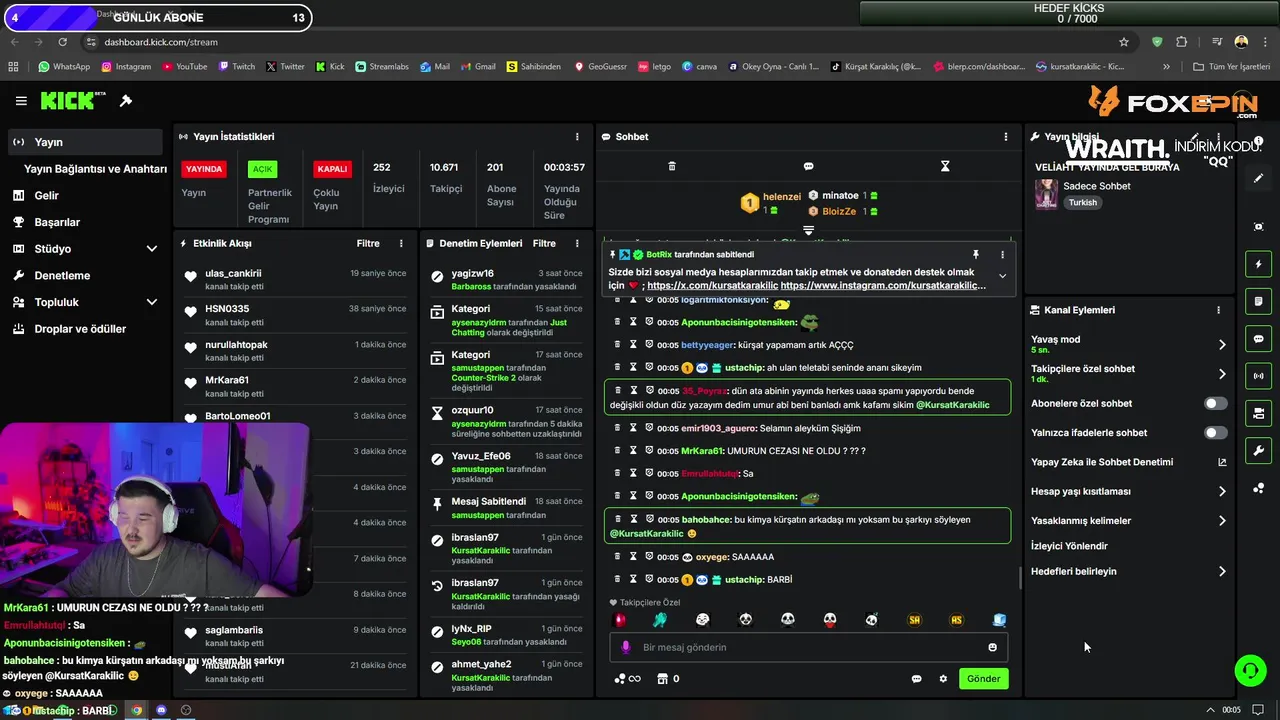The width and height of the screenshot is (1280, 720).
Task: Open Sohbet panel three-dot options menu
Action: (x=1006, y=137)
